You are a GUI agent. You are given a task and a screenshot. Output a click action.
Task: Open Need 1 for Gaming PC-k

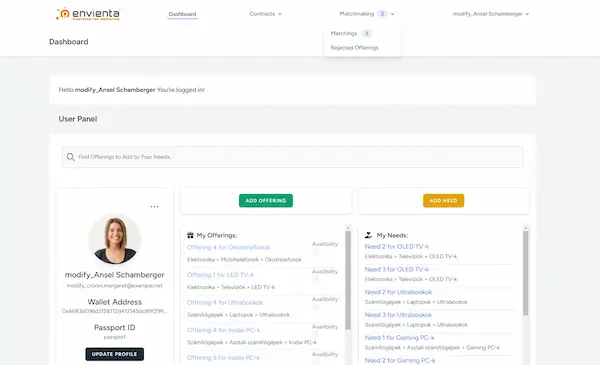coord(399,338)
